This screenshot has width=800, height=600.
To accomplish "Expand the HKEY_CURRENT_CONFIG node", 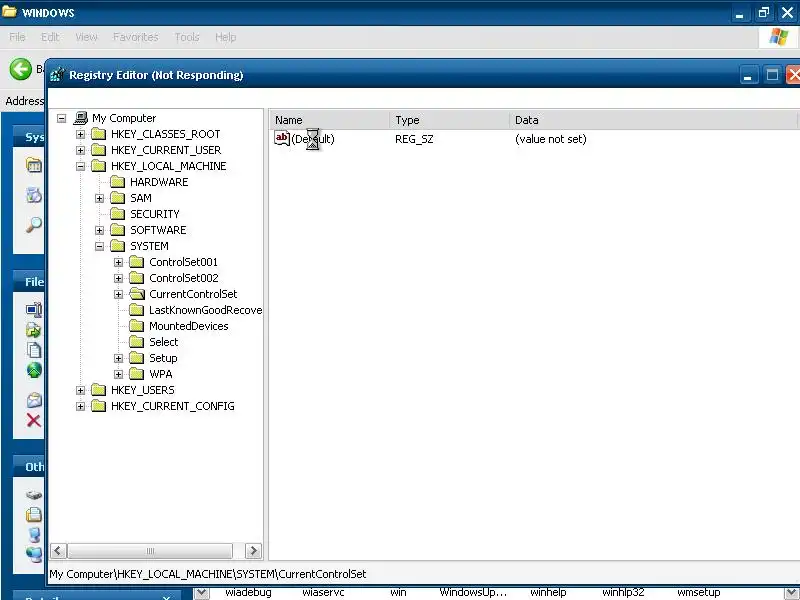I will (81, 406).
